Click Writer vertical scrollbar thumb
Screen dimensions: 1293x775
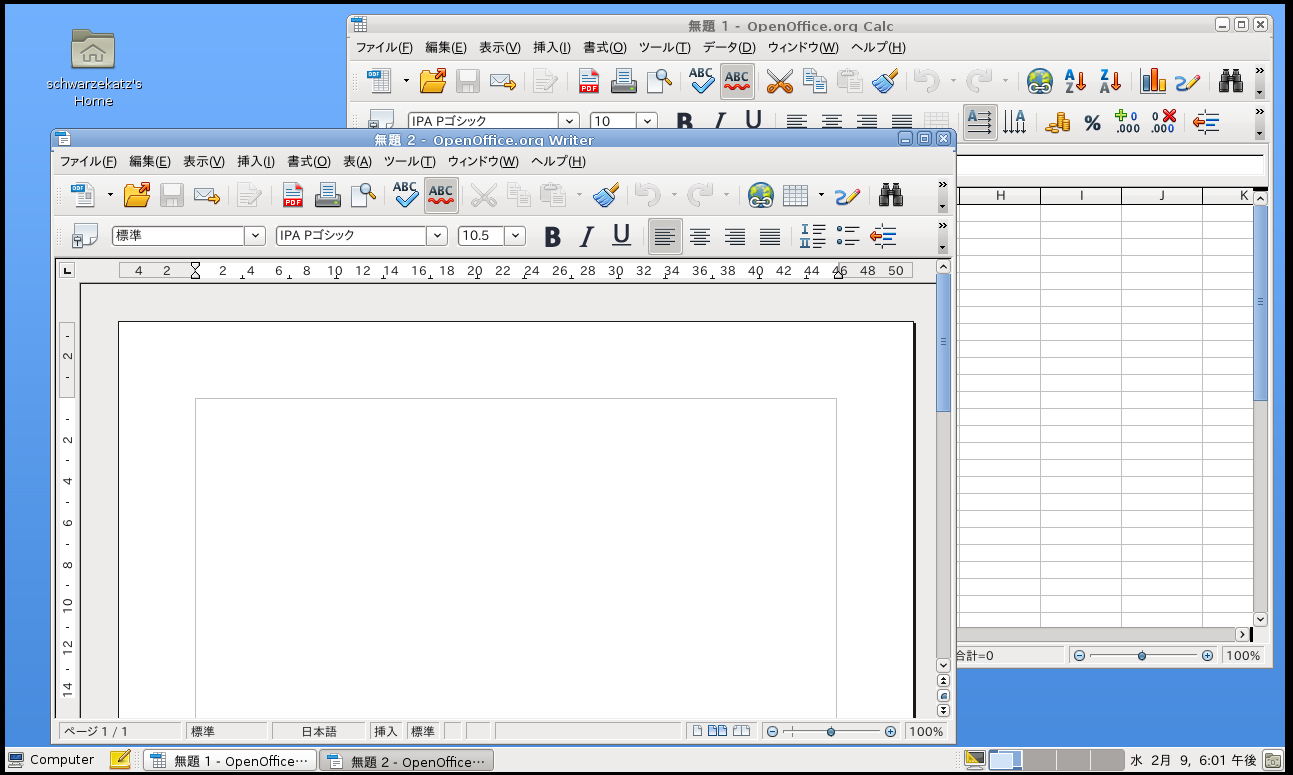pos(943,342)
